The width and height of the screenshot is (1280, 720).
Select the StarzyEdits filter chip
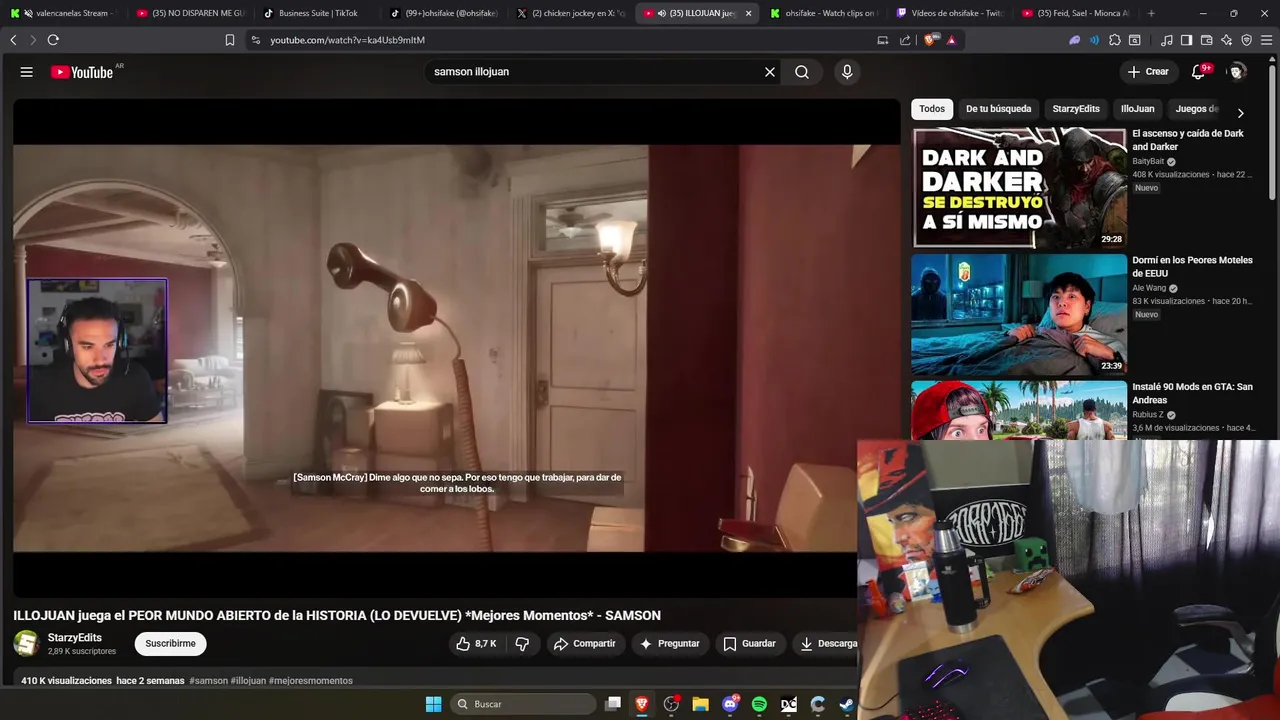[1076, 109]
